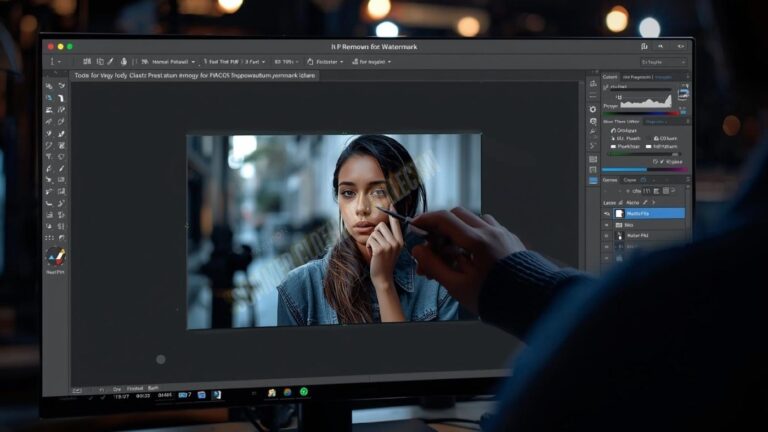768x432 pixels.
Task: Click the search field labeled "Ex foqfte"
Action: pyautogui.click(x=663, y=62)
